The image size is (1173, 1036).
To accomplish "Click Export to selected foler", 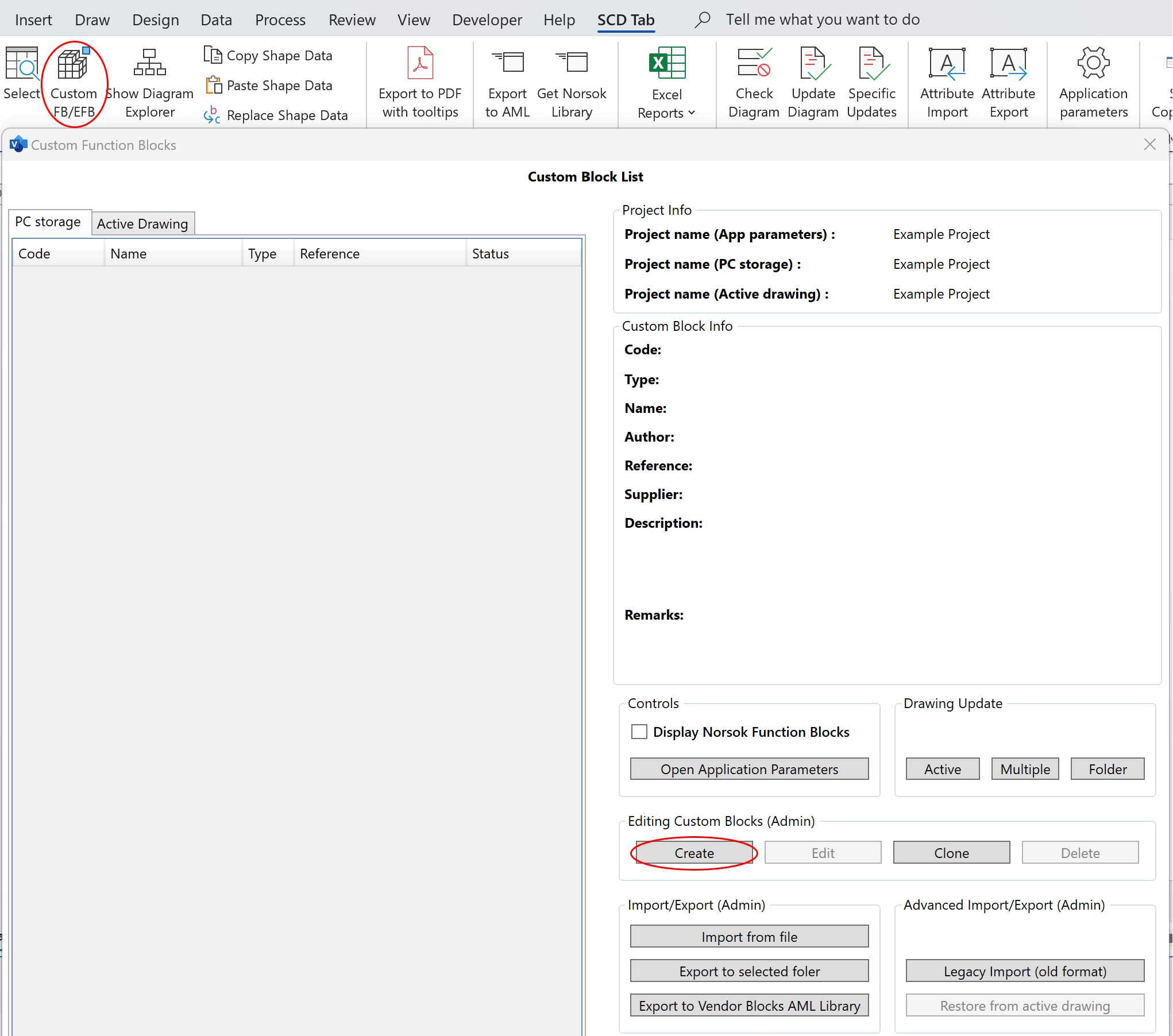I will [x=749, y=971].
